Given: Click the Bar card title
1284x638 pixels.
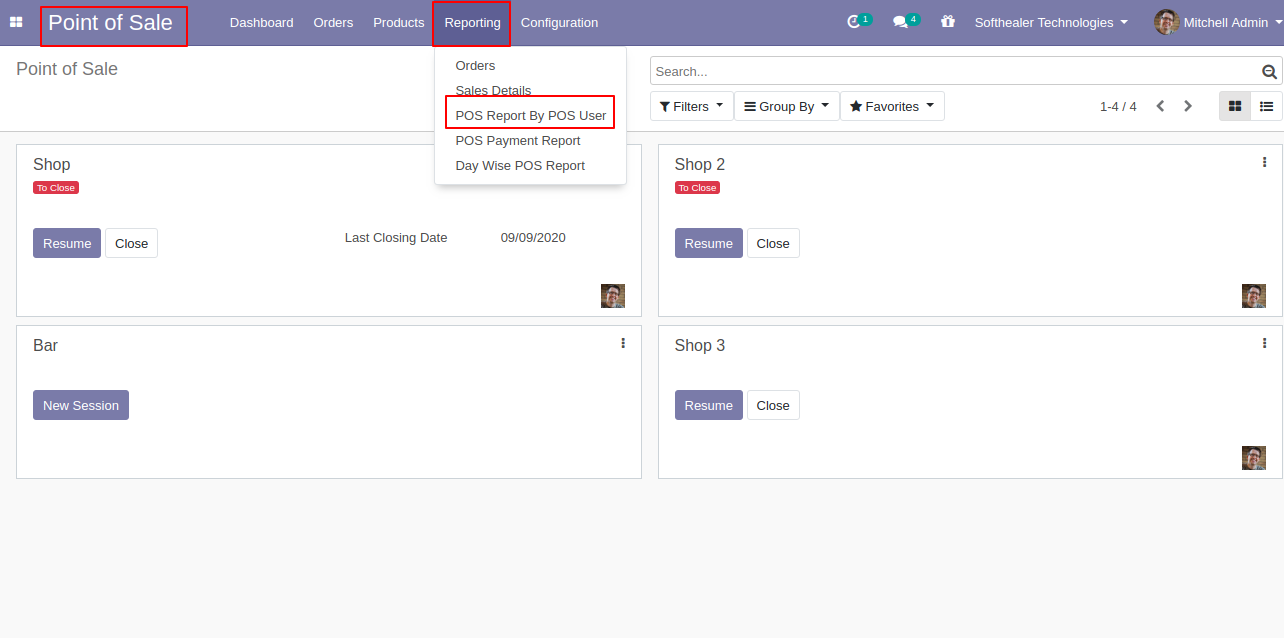Looking at the screenshot, I should pyautogui.click(x=46, y=345).
